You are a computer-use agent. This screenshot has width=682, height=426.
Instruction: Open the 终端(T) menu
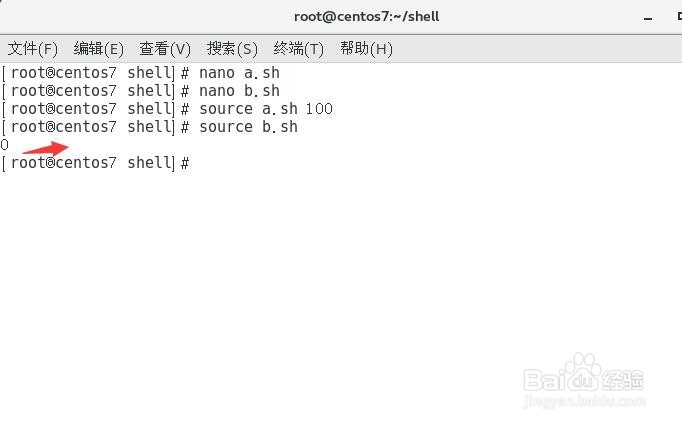(299, 48)
